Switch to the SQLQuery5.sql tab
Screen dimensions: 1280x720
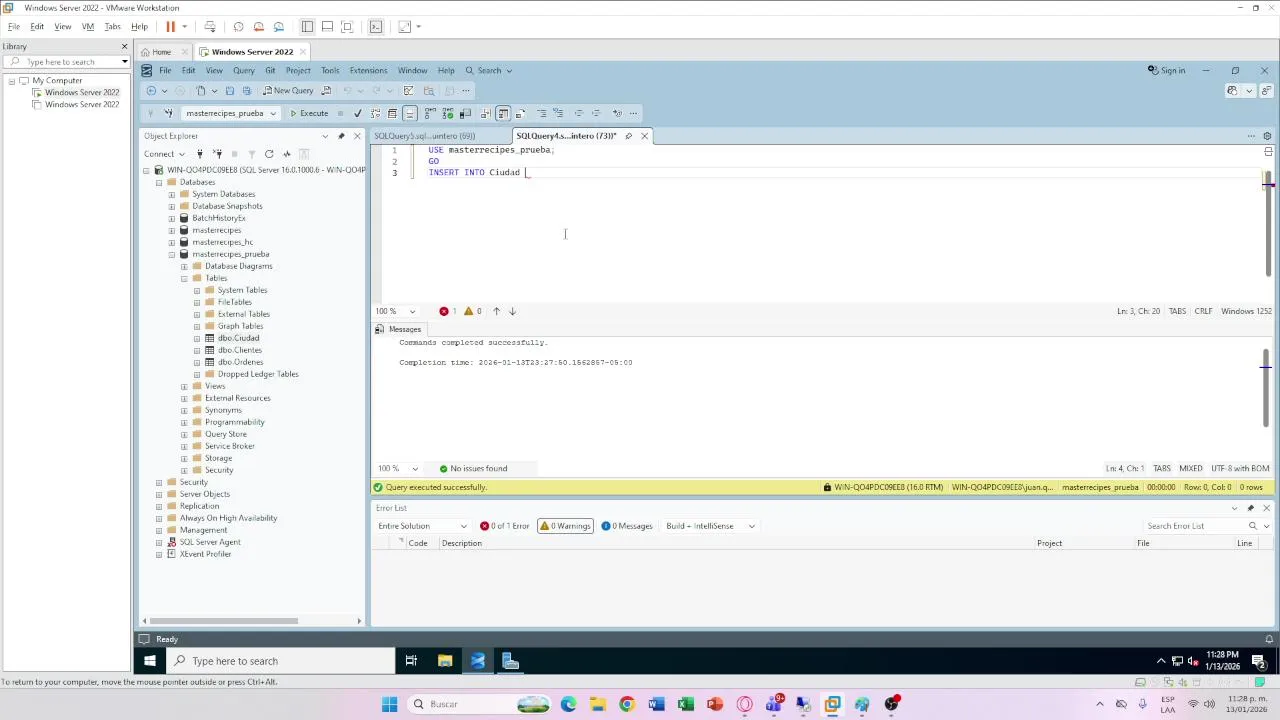click(425, 136)
